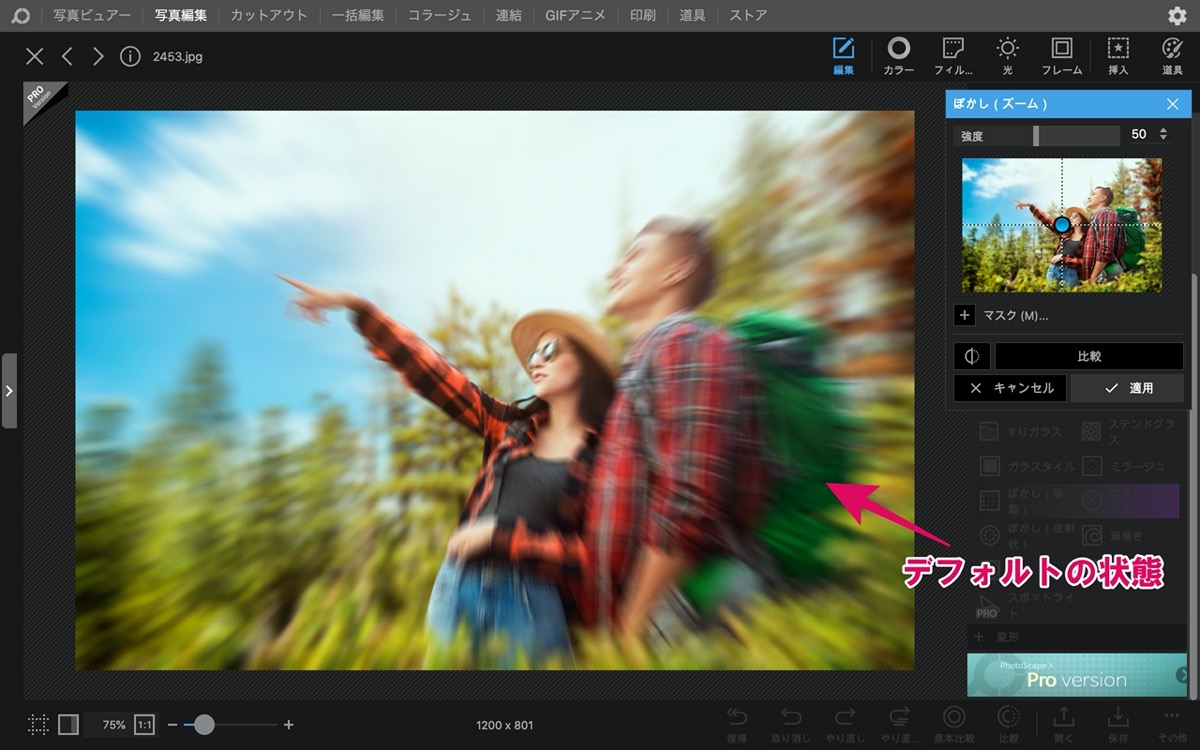Go to the next photo
Image resolution: width=1200 pixels, height=750 pixels.
click(98, 57)
